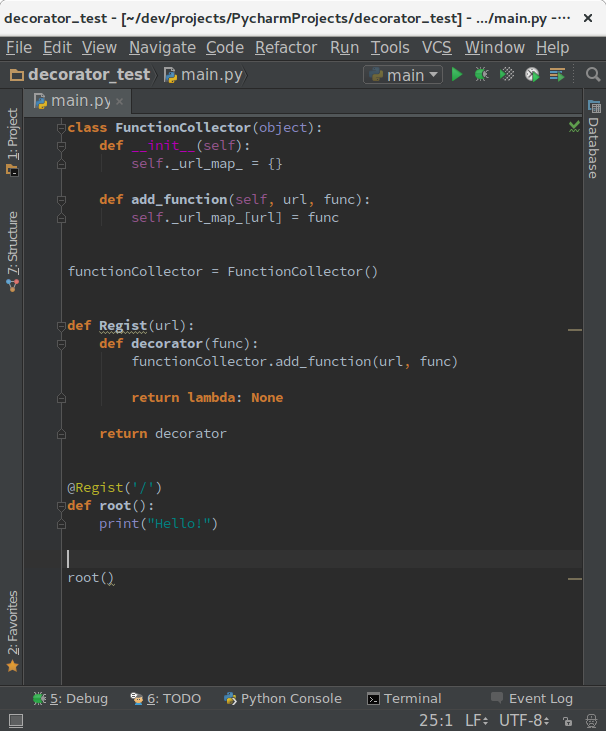
Task: Start debugging with the bug icon
Action: coord(482,75)
